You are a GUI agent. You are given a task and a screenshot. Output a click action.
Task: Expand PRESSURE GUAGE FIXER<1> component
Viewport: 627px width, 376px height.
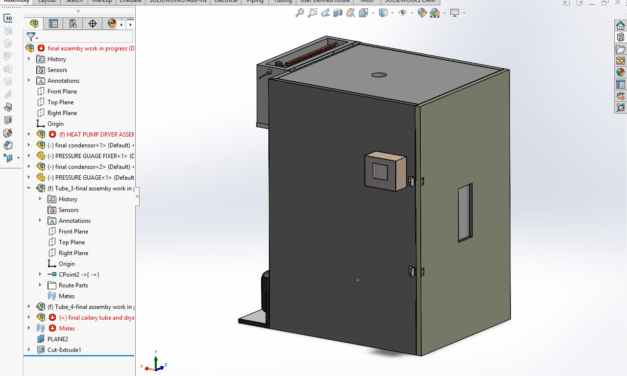[x=29, y=156]
